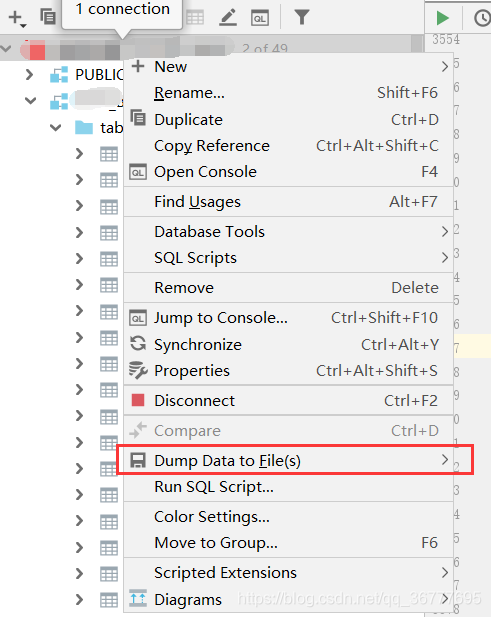Click the submenu arrow beside Database Tools
Image resolution: width=491 pixels, height=617 pixels.
click(445, 232)
